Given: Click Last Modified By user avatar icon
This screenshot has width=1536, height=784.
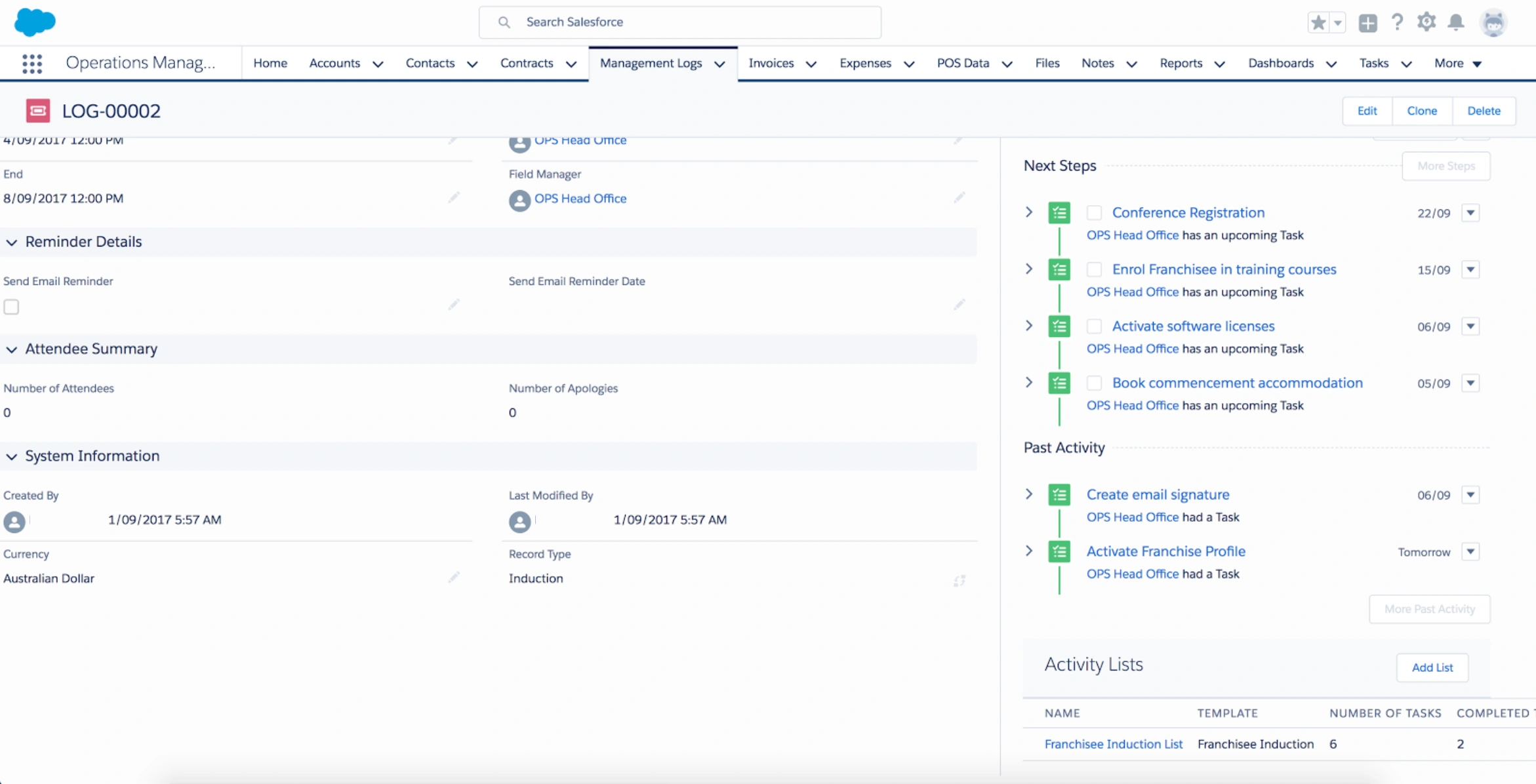Looking at the screenshot, I should coord(519,522).
